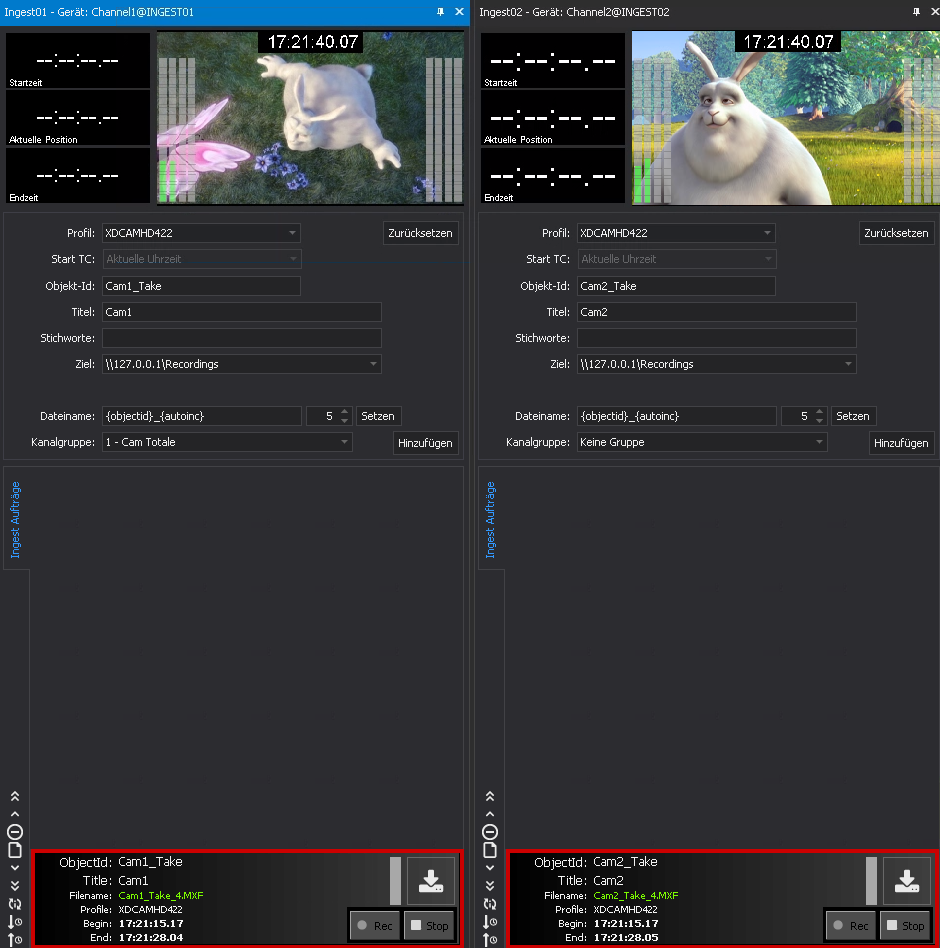This screenshot has height=948, width=940.
Task: Click progress bar in Cam1_Take job
Action: click(395, 881)
